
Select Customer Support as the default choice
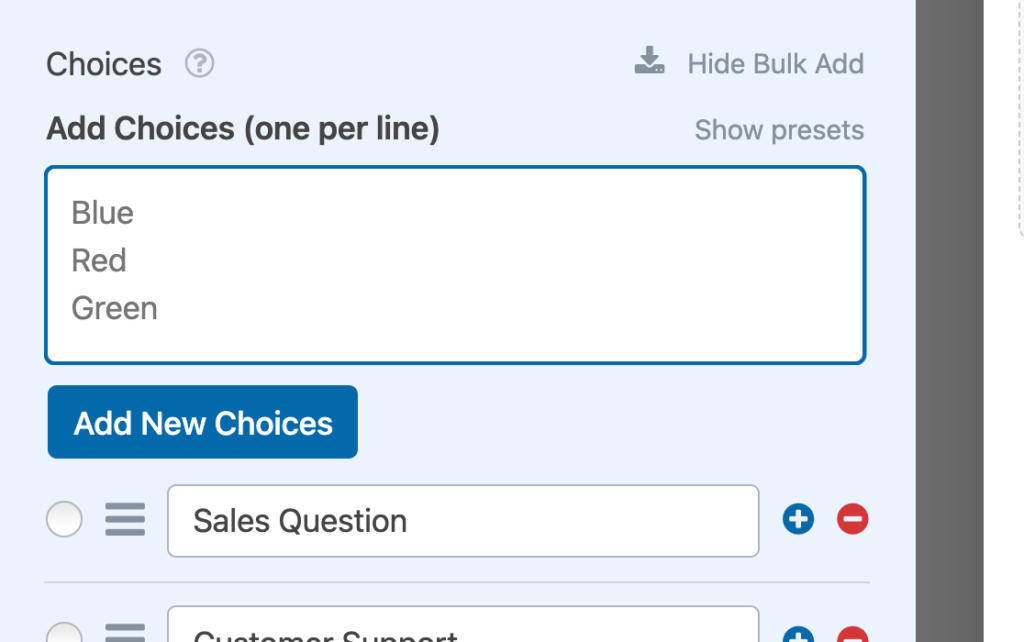64,634
